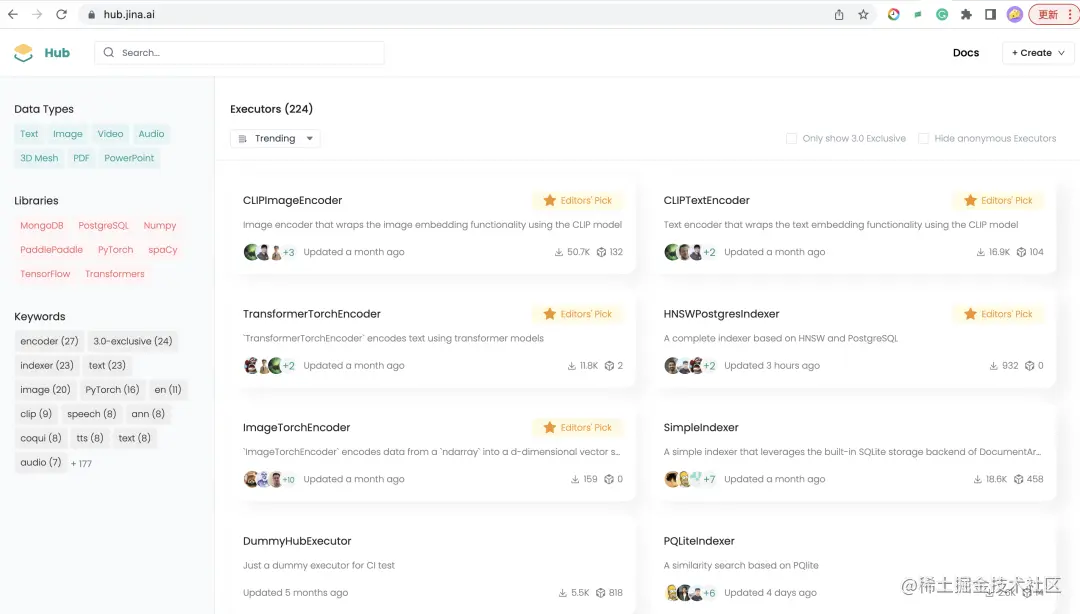This screenshot has width=1080, height=614.
Task: Filter by MongoDB library
Action: click(x=41, y=226)
